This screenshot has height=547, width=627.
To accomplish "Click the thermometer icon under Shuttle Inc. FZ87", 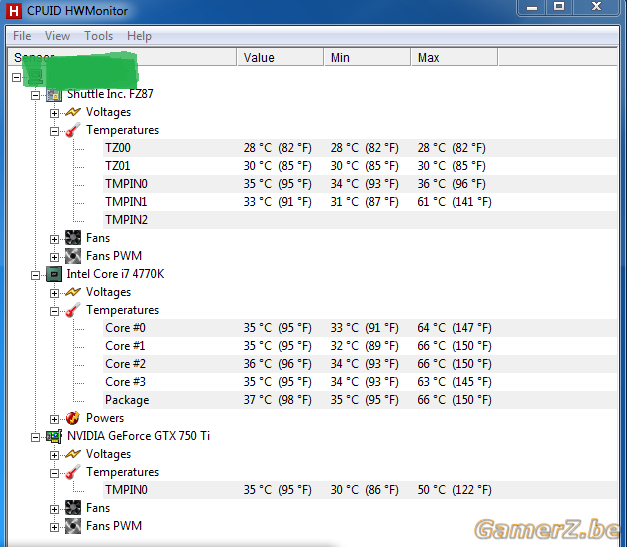I will pos(73,130).
